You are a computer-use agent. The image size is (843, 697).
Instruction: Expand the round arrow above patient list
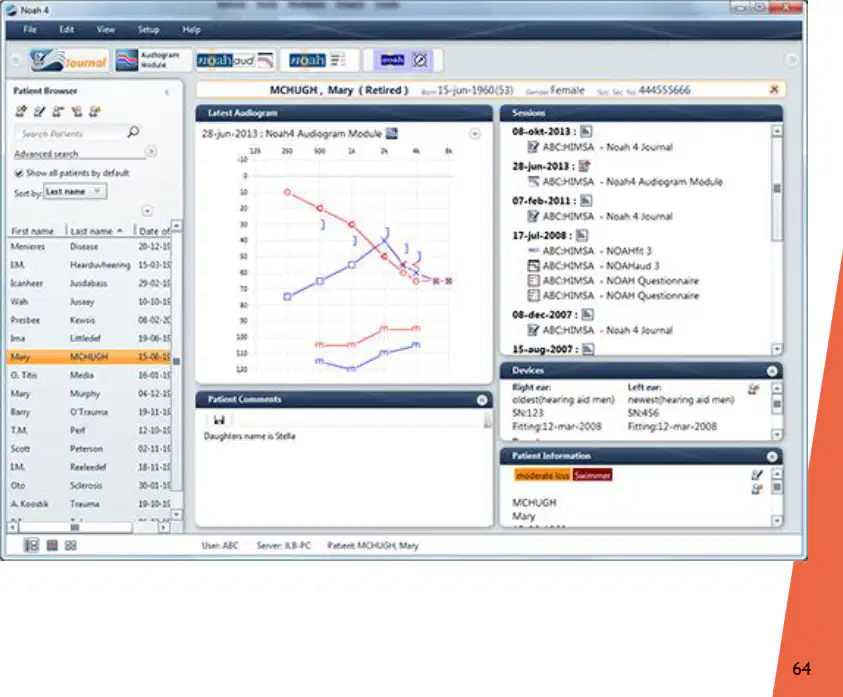(147, 210)
